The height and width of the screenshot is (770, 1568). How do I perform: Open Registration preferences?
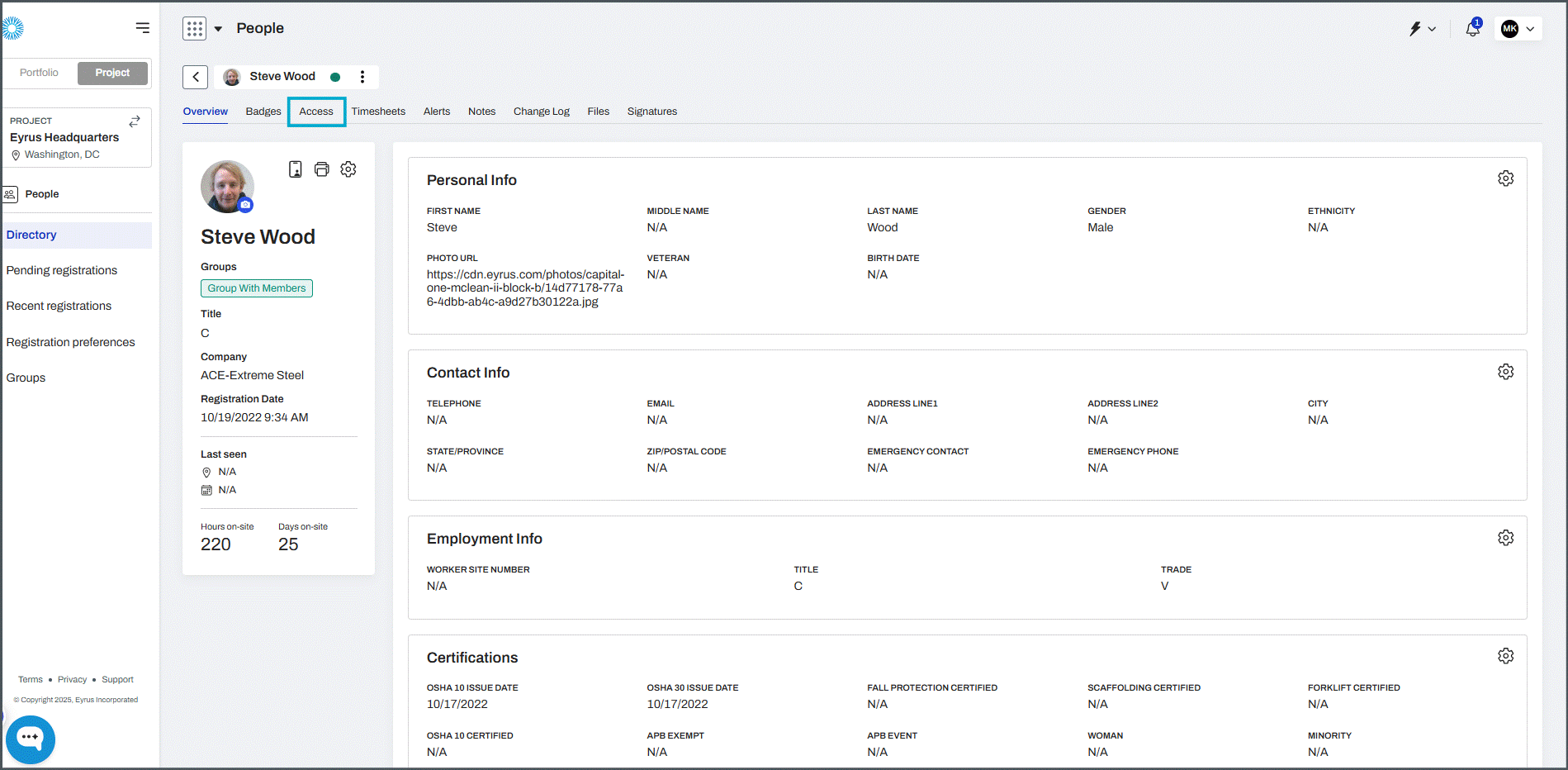click(x=71, y=342)
